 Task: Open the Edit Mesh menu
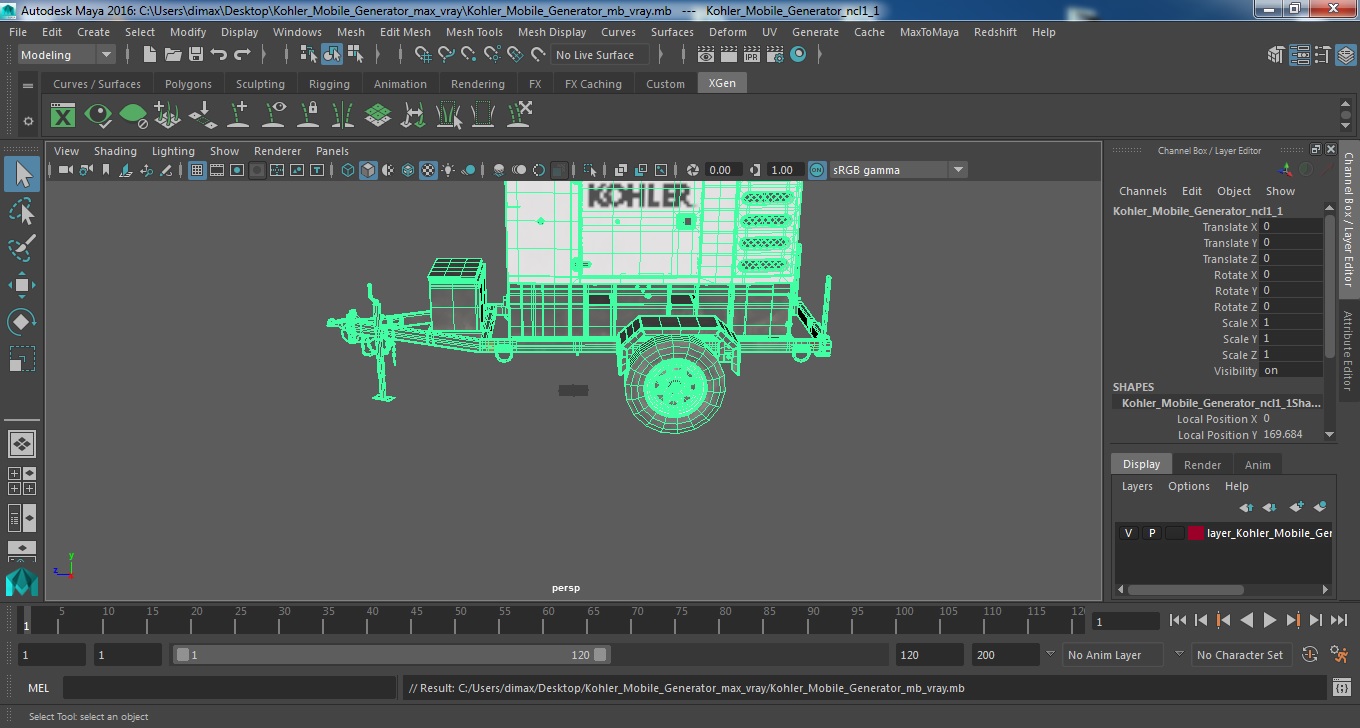[x=405, y=32]
